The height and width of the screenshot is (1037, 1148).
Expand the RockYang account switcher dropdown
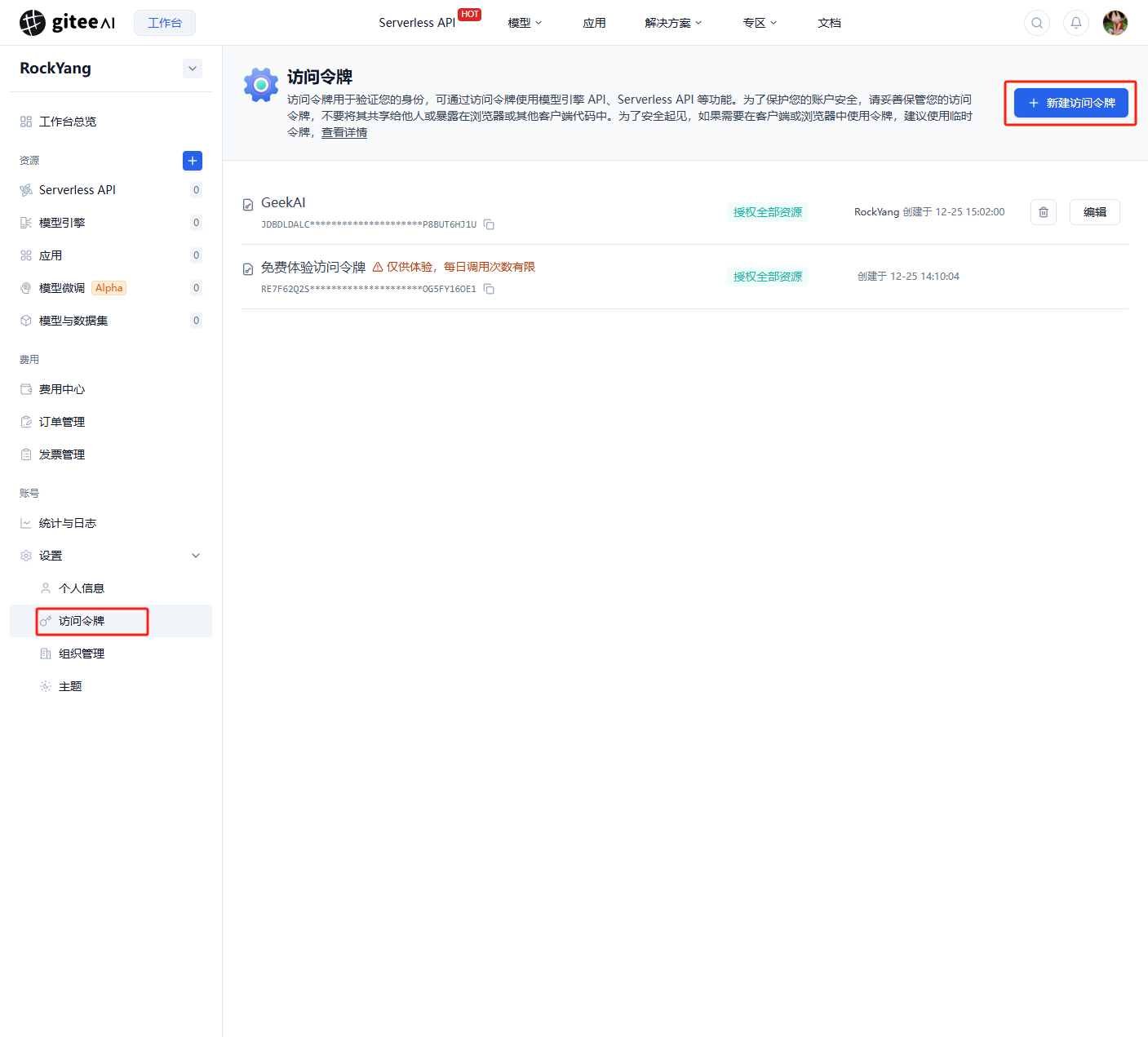click(193, 69)
